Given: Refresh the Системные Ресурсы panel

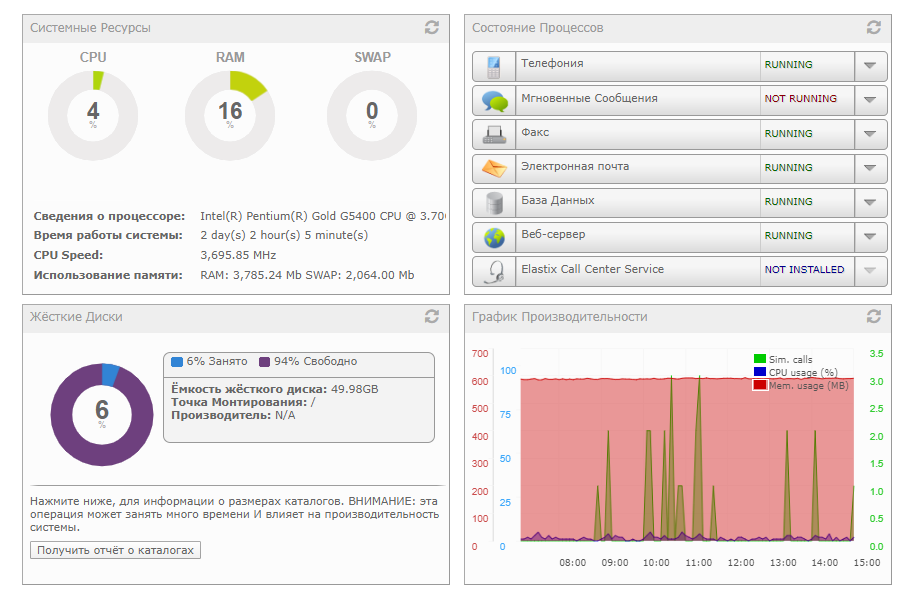Looking at the screenshot, I should point(432,28).
